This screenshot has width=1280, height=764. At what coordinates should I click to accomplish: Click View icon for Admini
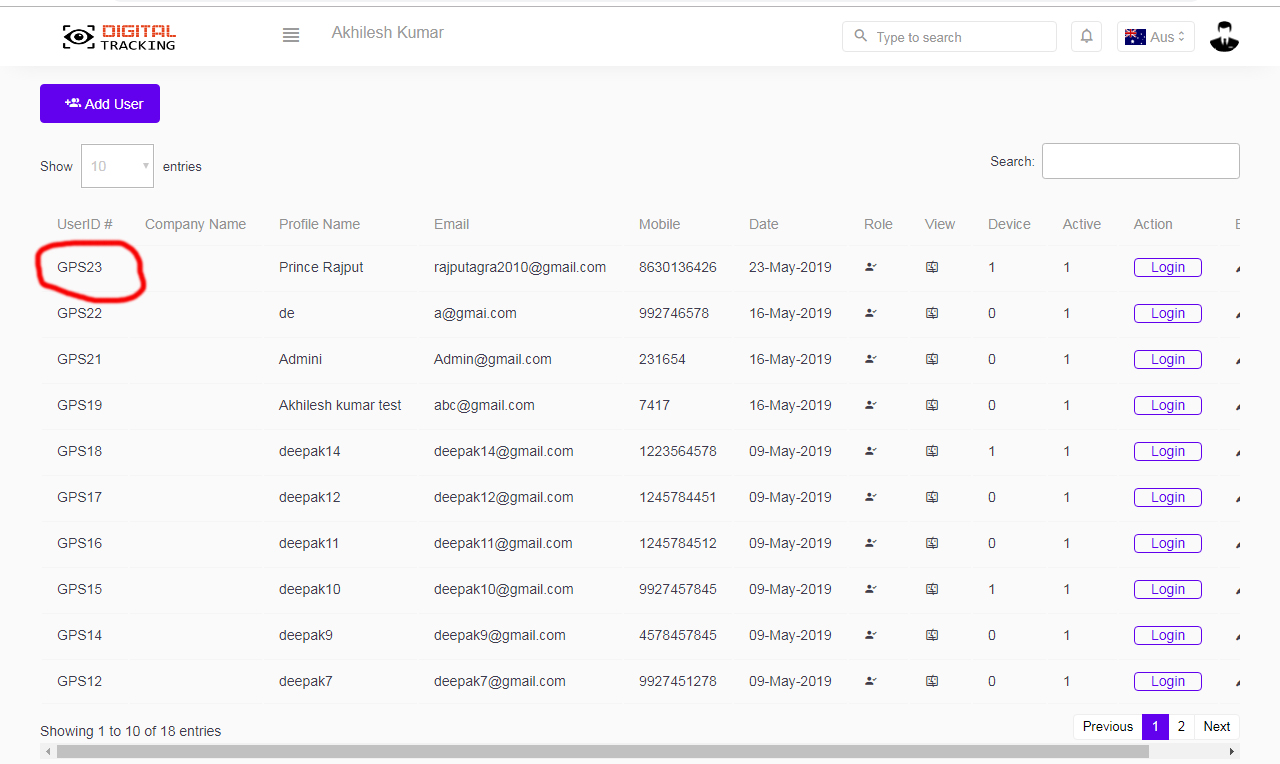pos(932,359)
